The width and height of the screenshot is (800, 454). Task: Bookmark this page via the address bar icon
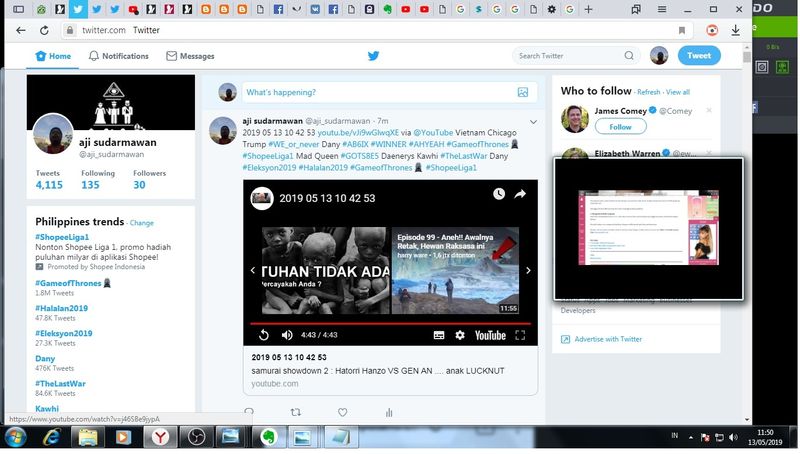(682, 30)
